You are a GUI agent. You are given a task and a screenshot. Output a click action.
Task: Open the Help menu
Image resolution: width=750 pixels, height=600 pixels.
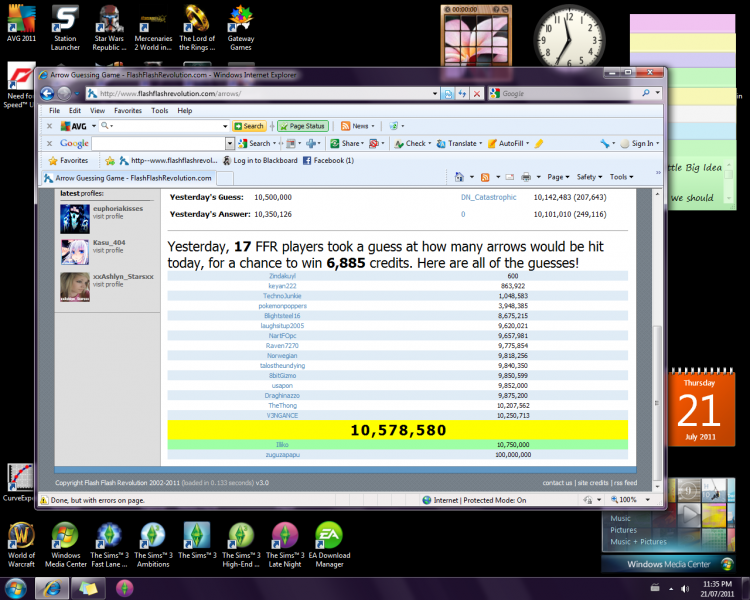pos(185,111)
